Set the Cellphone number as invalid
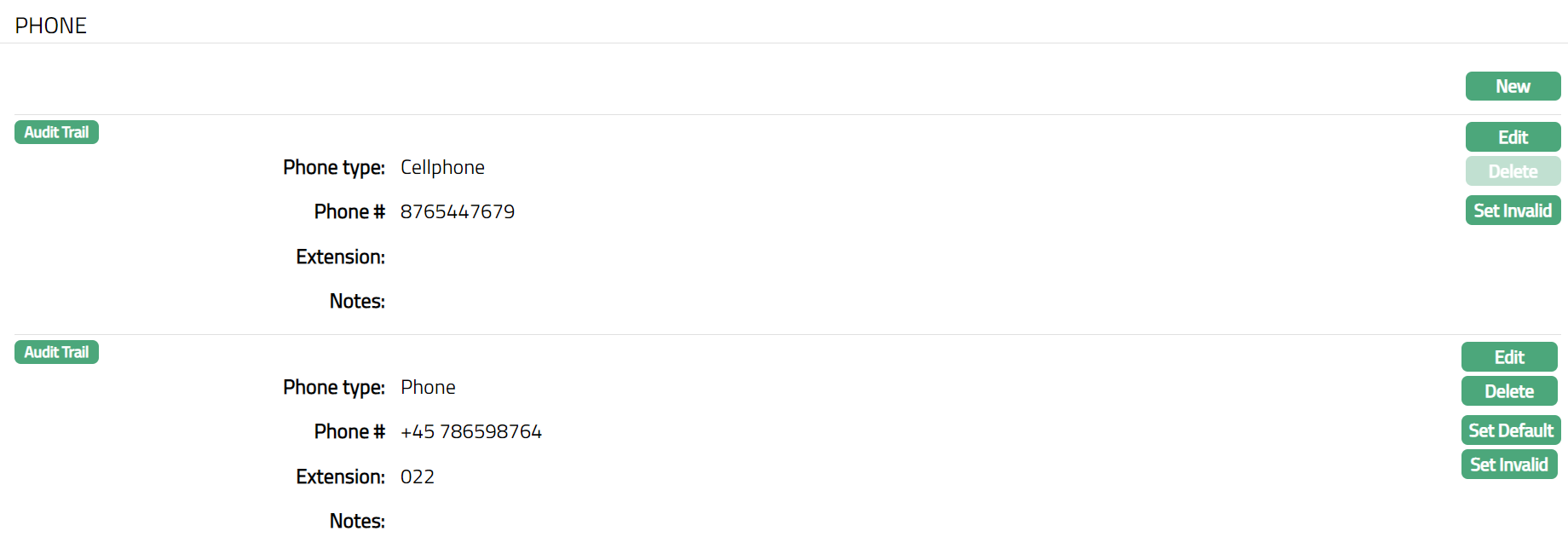This screenshot has height=537, width=1568. click(x=1513, y=211)
